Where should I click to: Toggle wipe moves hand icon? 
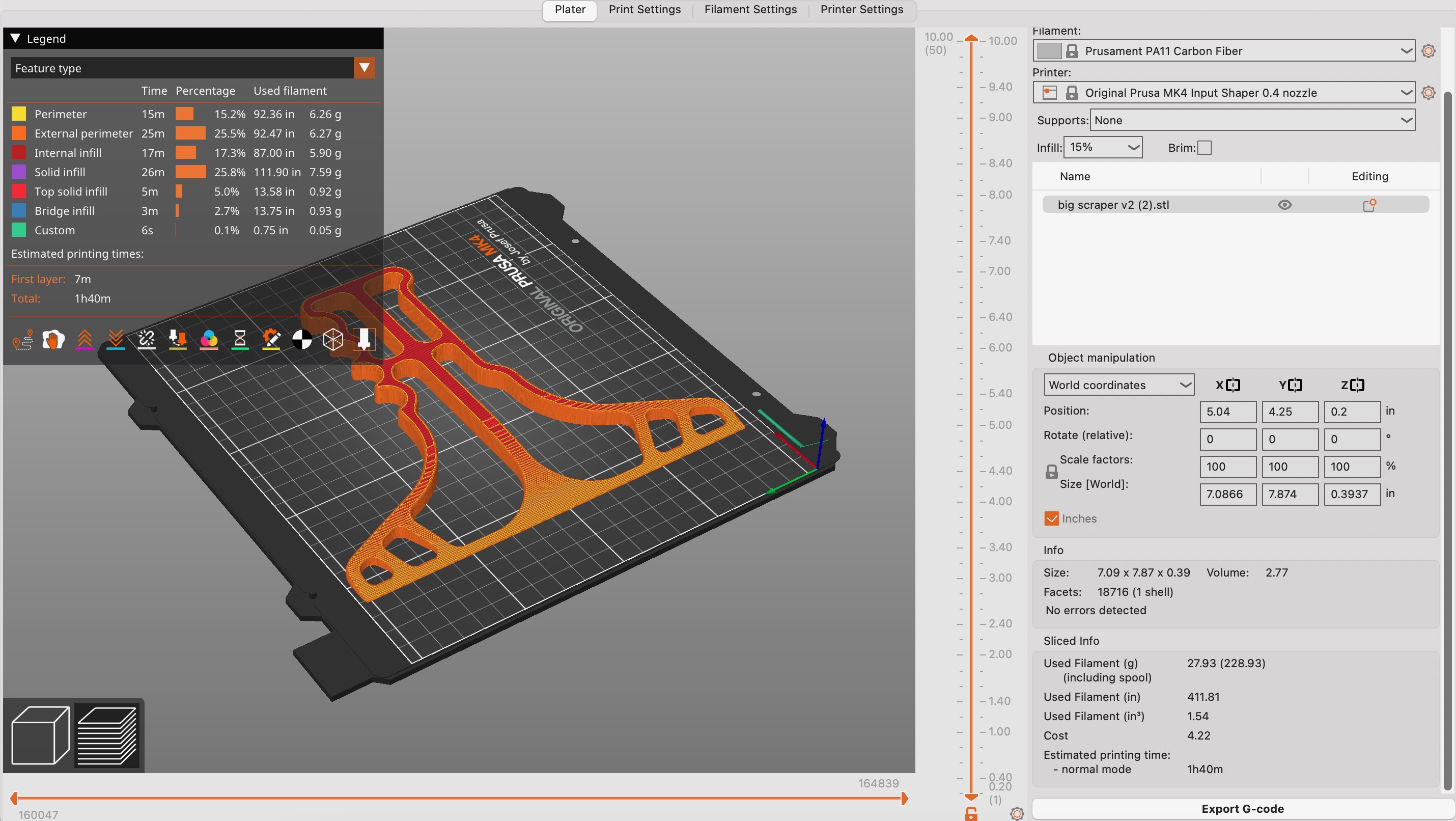[x=53, y=340]
